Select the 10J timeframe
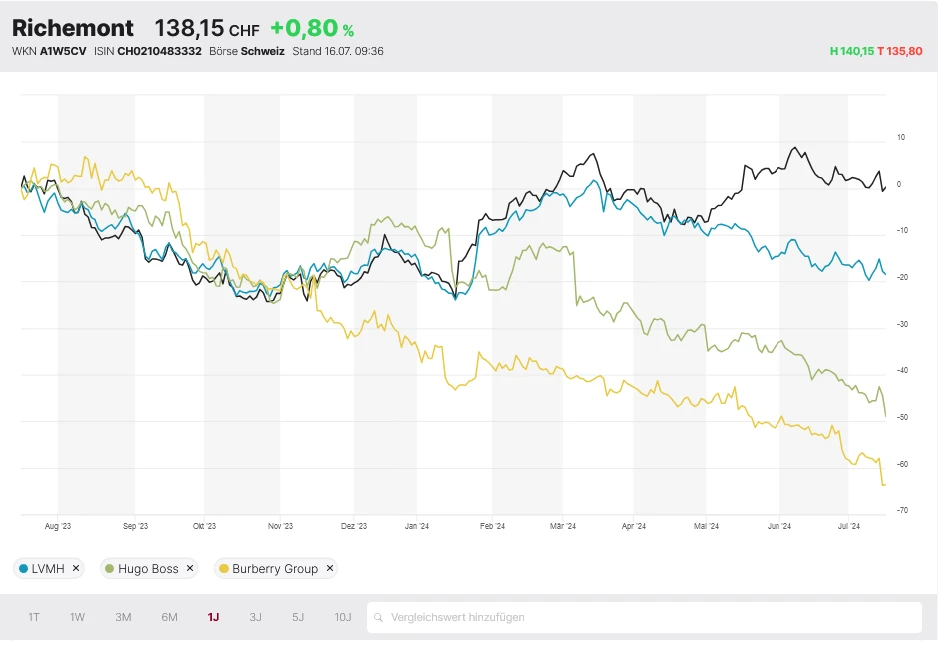Screen dimensions: 947x652 pos(343,617)
